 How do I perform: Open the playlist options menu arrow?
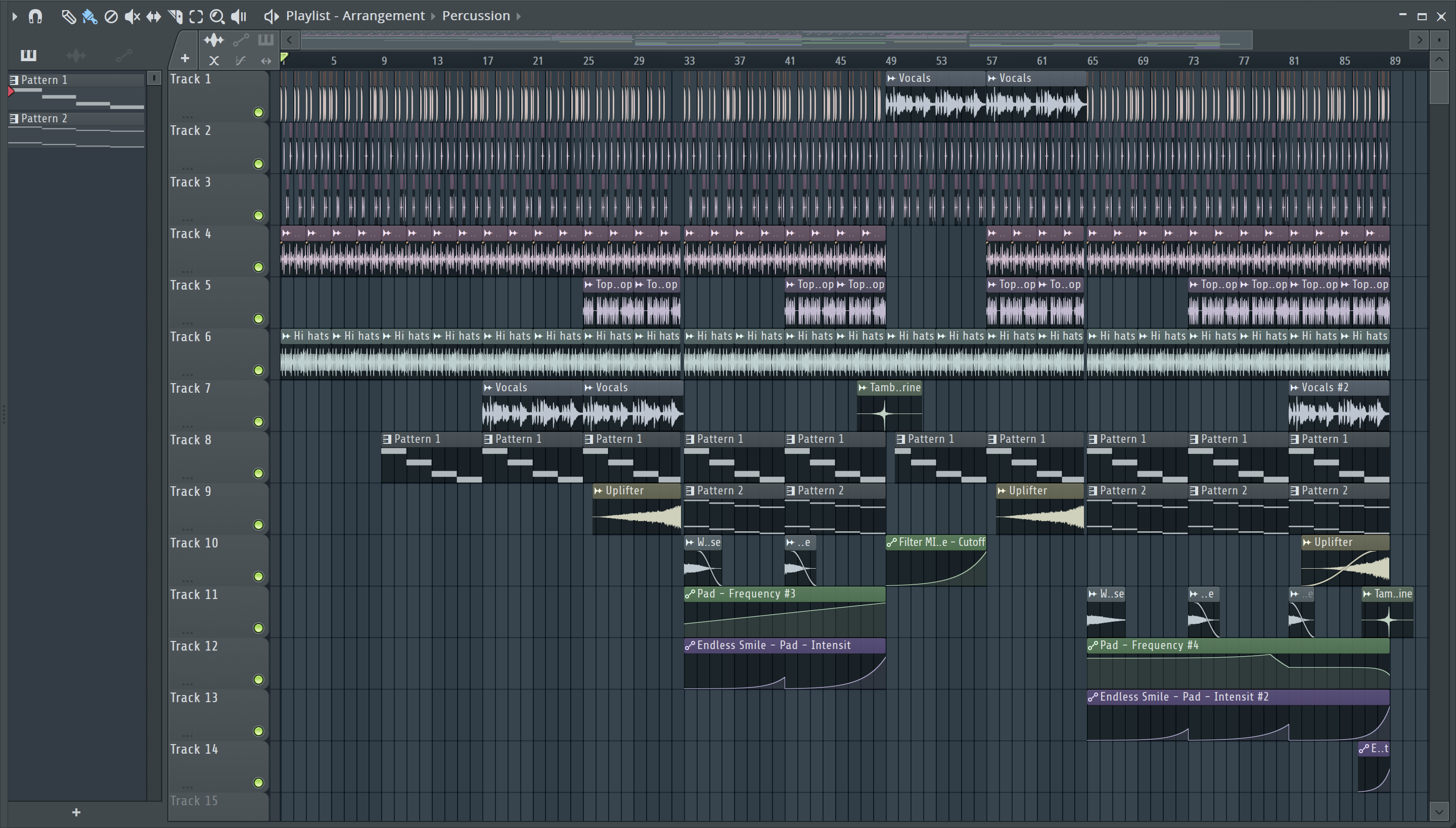[15, 17]
